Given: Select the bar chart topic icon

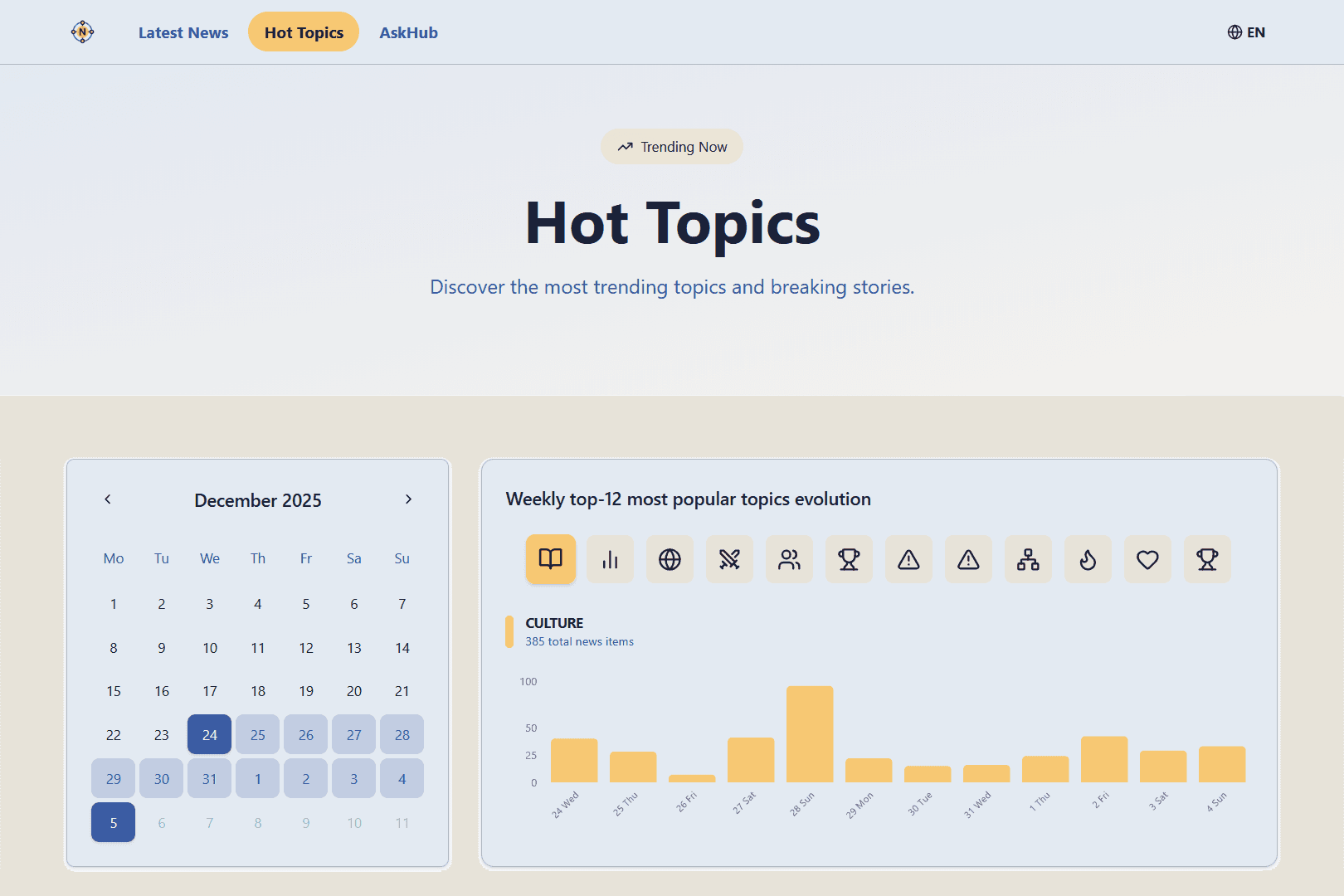Looking at the screenshot, I should 610,559.
